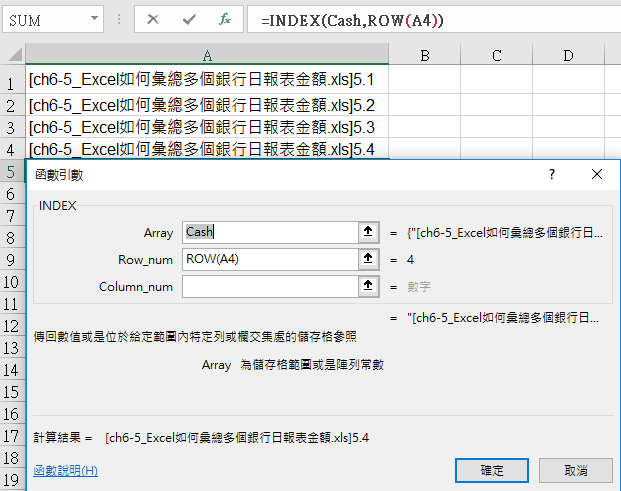Open help via the question mark icon
The width and height of the screenshot is (621, 491).
(552, 174)
